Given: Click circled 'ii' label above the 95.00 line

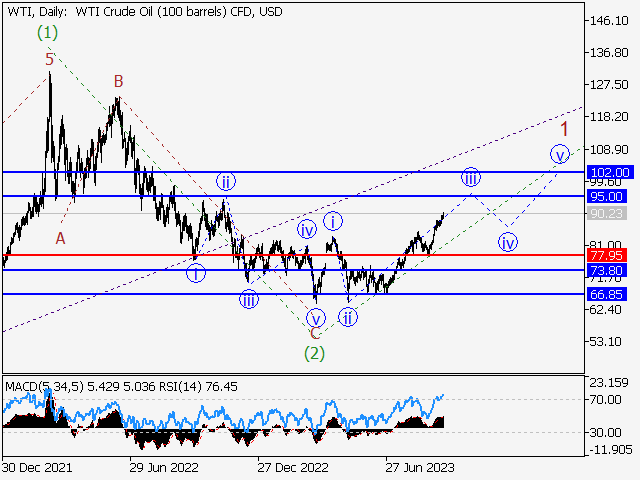Looking at the screenshot, I should [226, 181].
